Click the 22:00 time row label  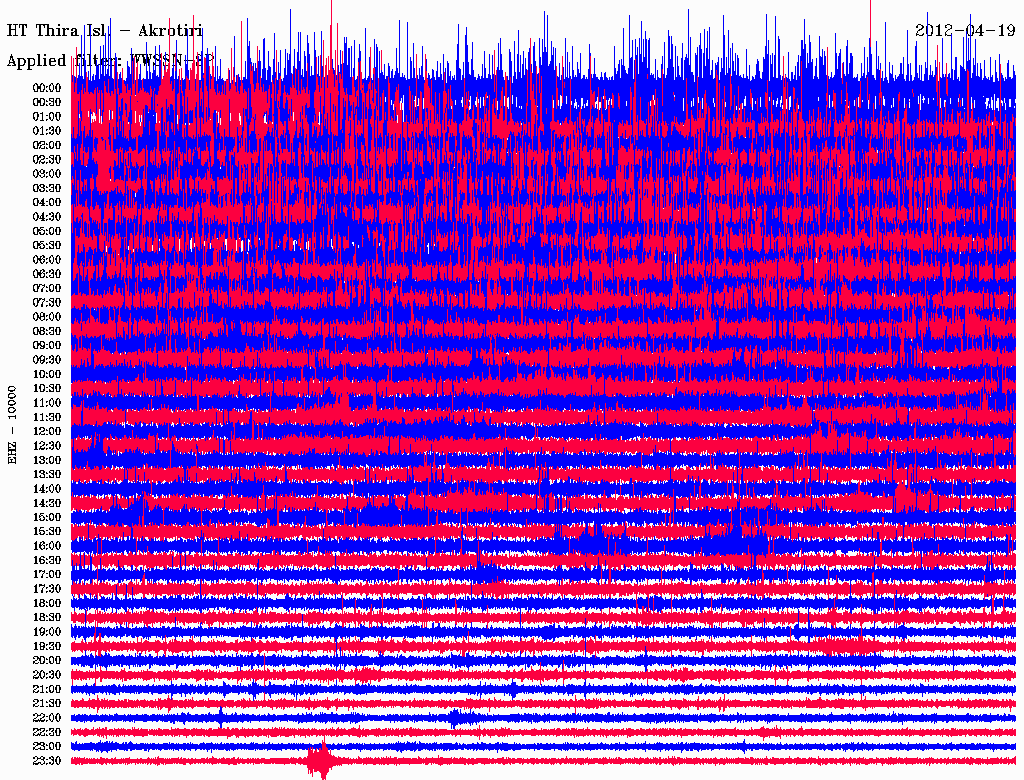(47, 718)
